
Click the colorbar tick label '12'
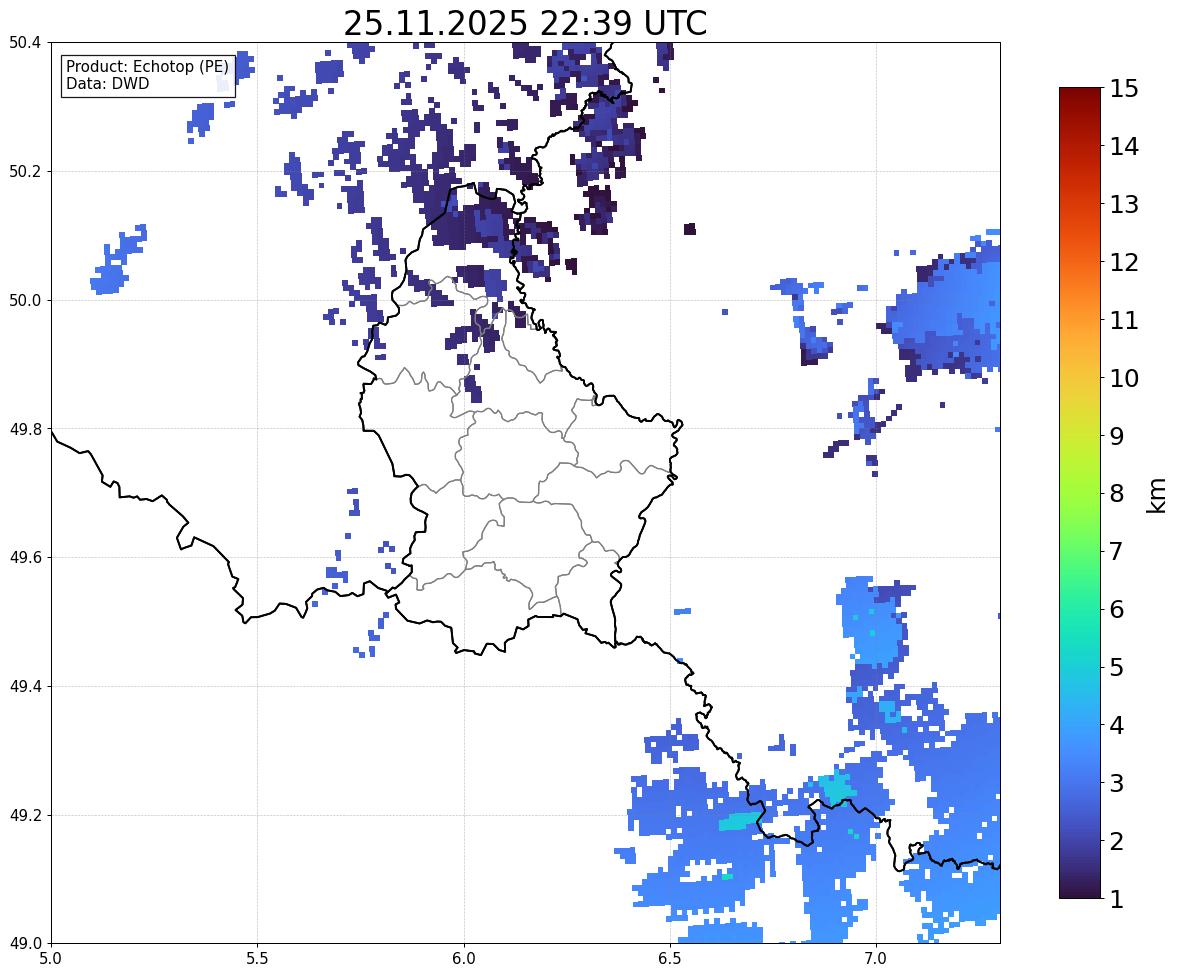coord(1124,262)
